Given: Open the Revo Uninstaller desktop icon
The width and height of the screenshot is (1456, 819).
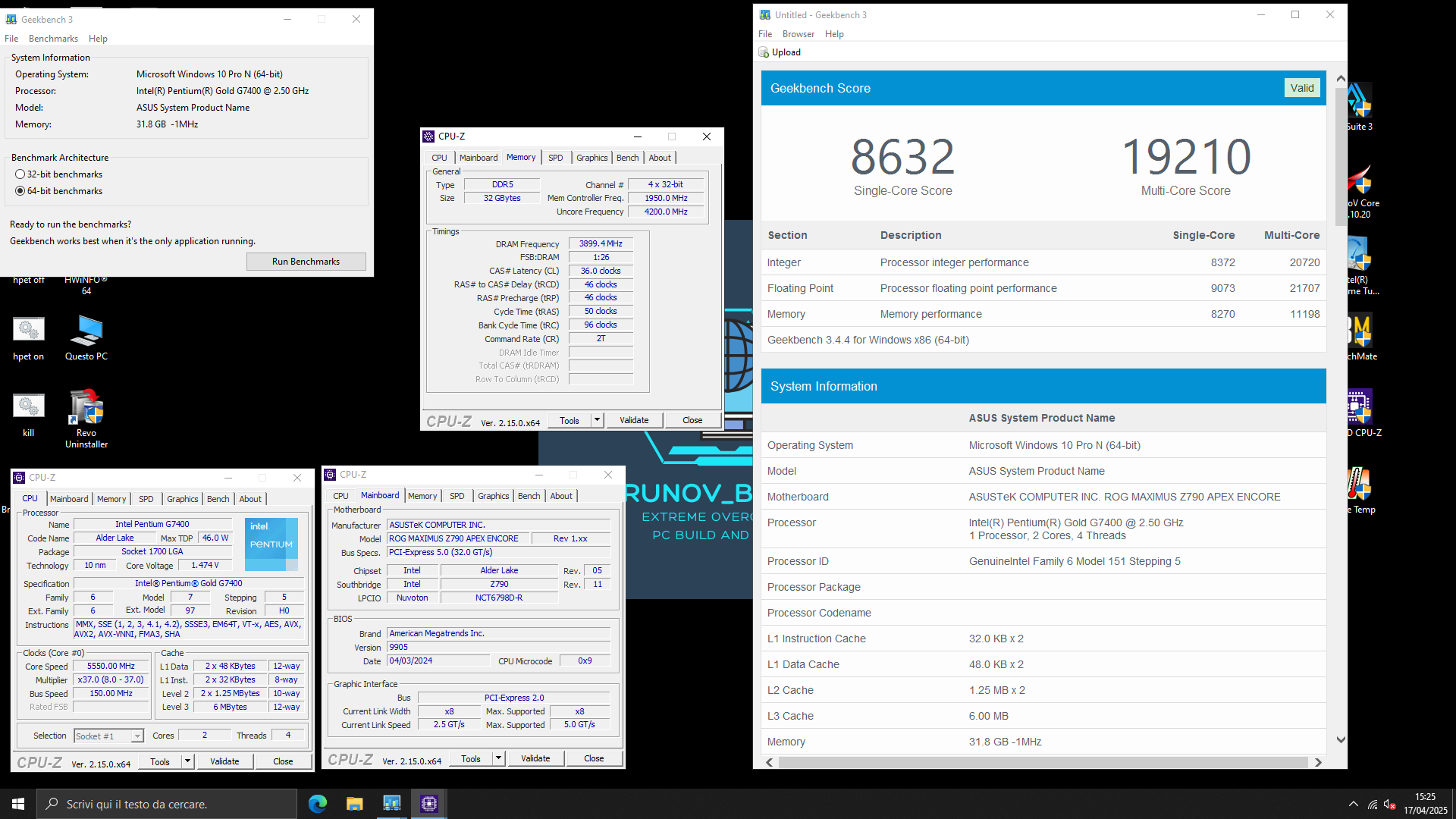Looking at the screenshot, I should click(x=86, y=419).
